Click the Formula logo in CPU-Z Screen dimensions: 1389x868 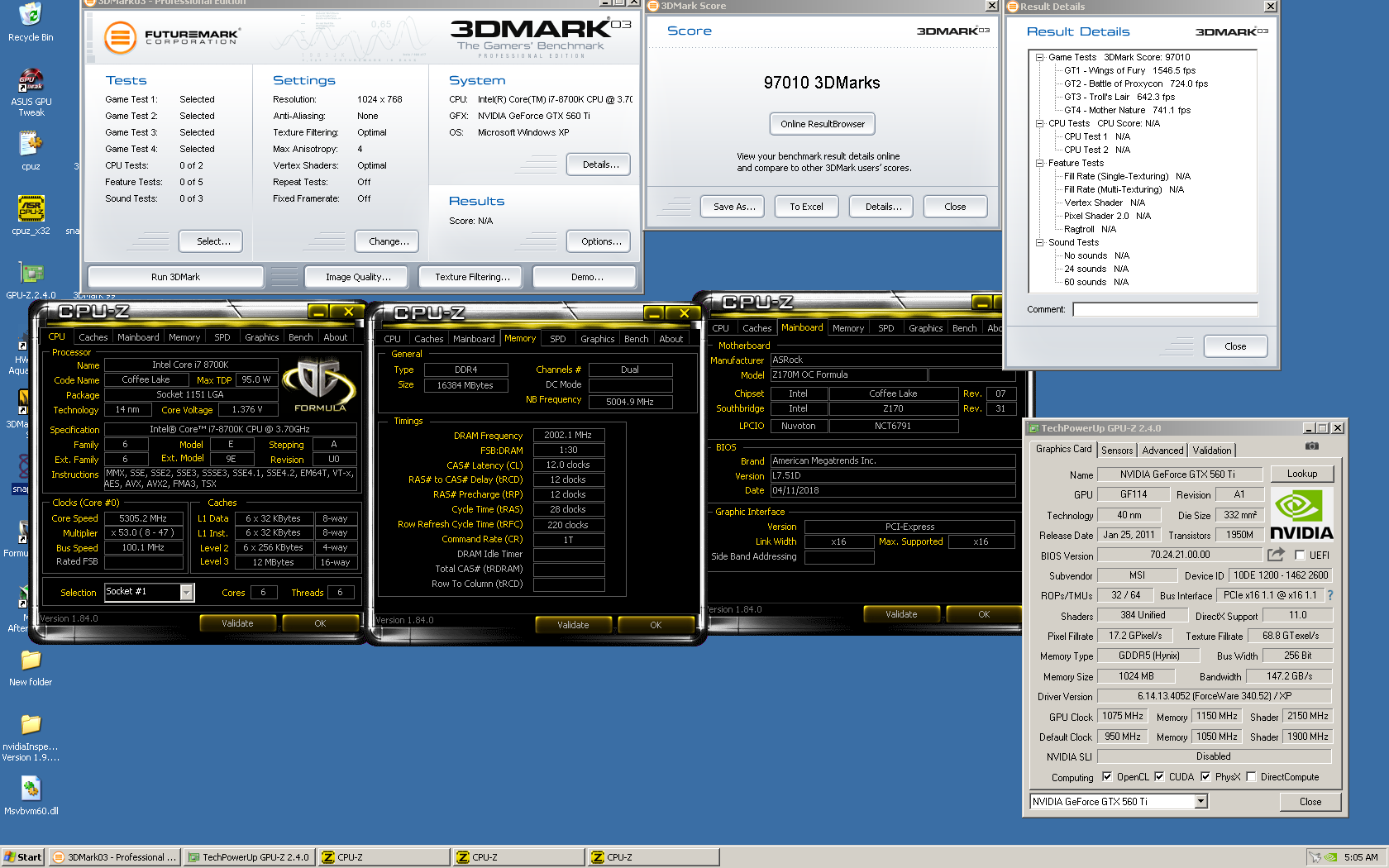319,384
